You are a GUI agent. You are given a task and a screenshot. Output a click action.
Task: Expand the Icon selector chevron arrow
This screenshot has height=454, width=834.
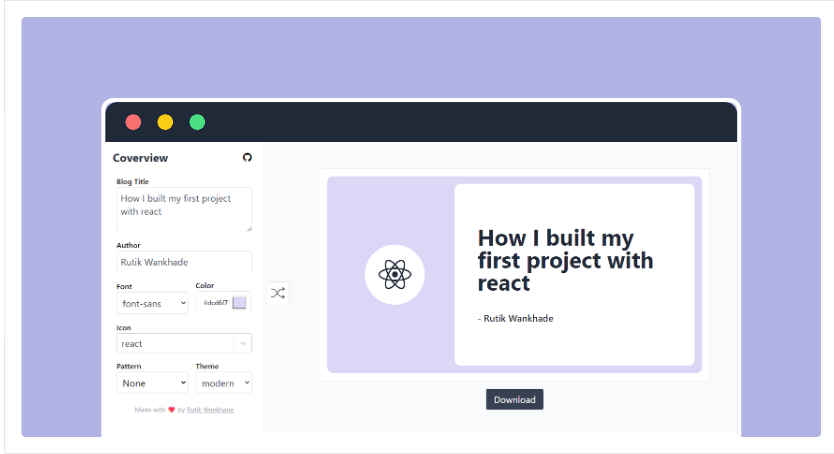(x=243, y=343)
